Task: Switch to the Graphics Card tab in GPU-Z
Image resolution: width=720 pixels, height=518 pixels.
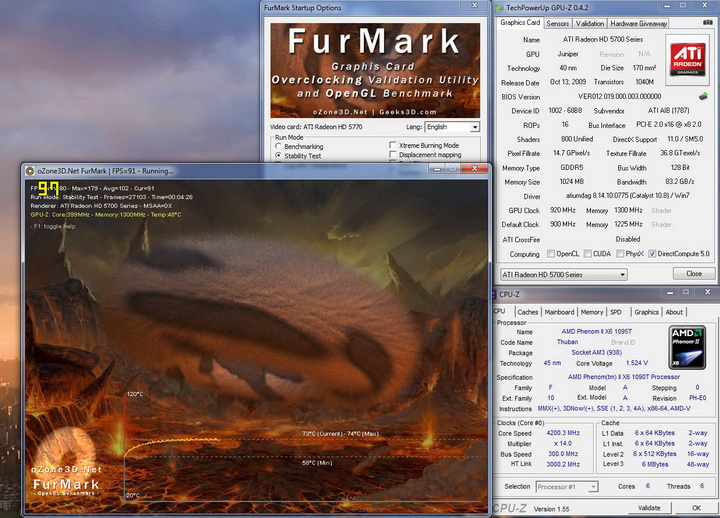Action: tap(520, 23)
